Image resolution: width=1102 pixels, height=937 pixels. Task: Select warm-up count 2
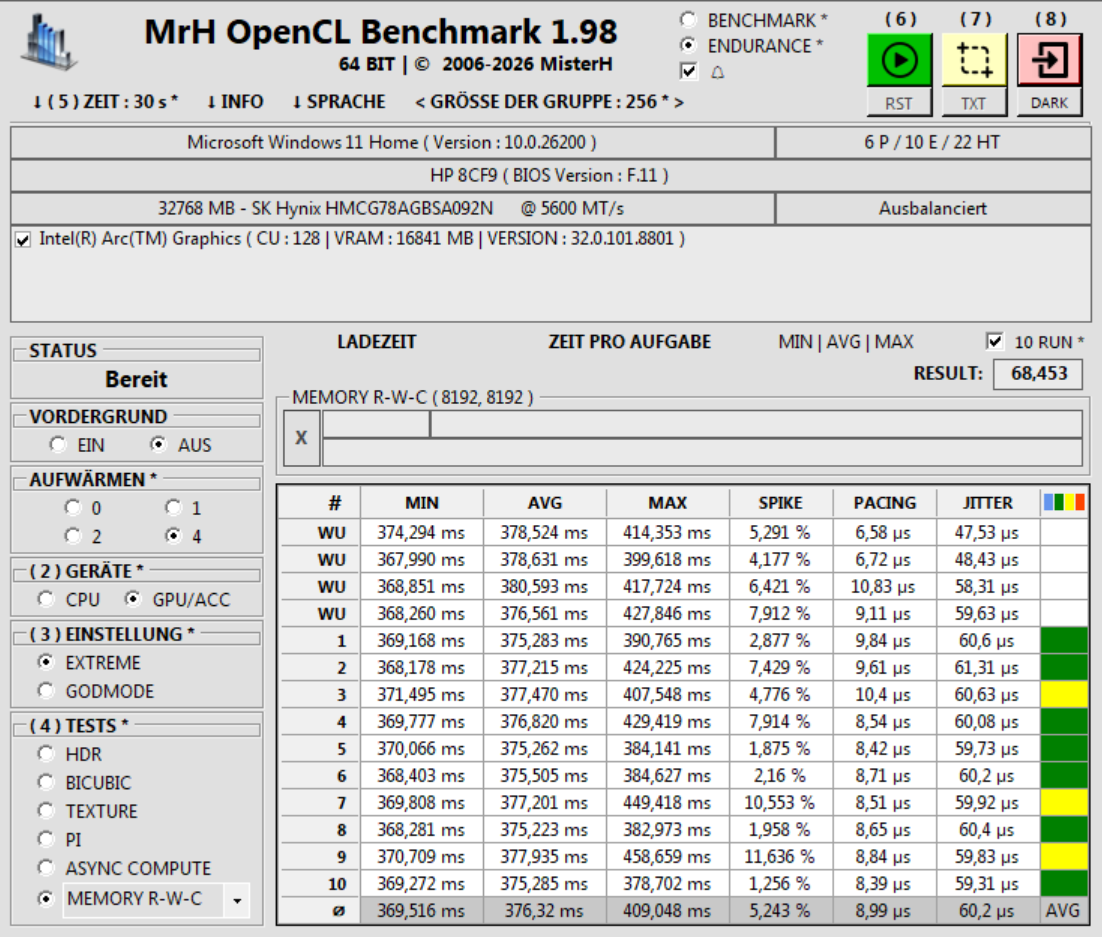[x=72, y=536]
